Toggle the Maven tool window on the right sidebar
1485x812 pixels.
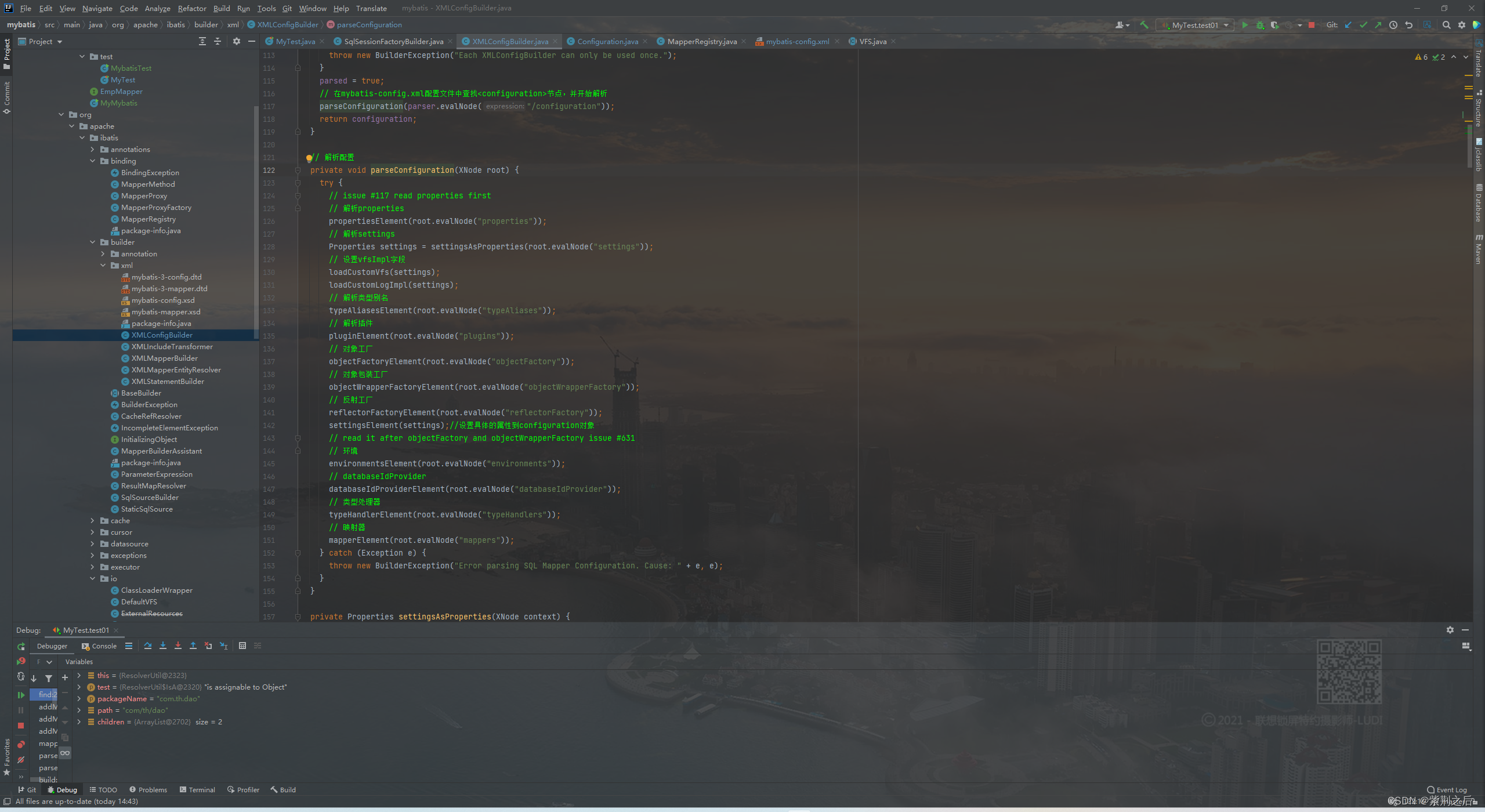coord(1479,249)
